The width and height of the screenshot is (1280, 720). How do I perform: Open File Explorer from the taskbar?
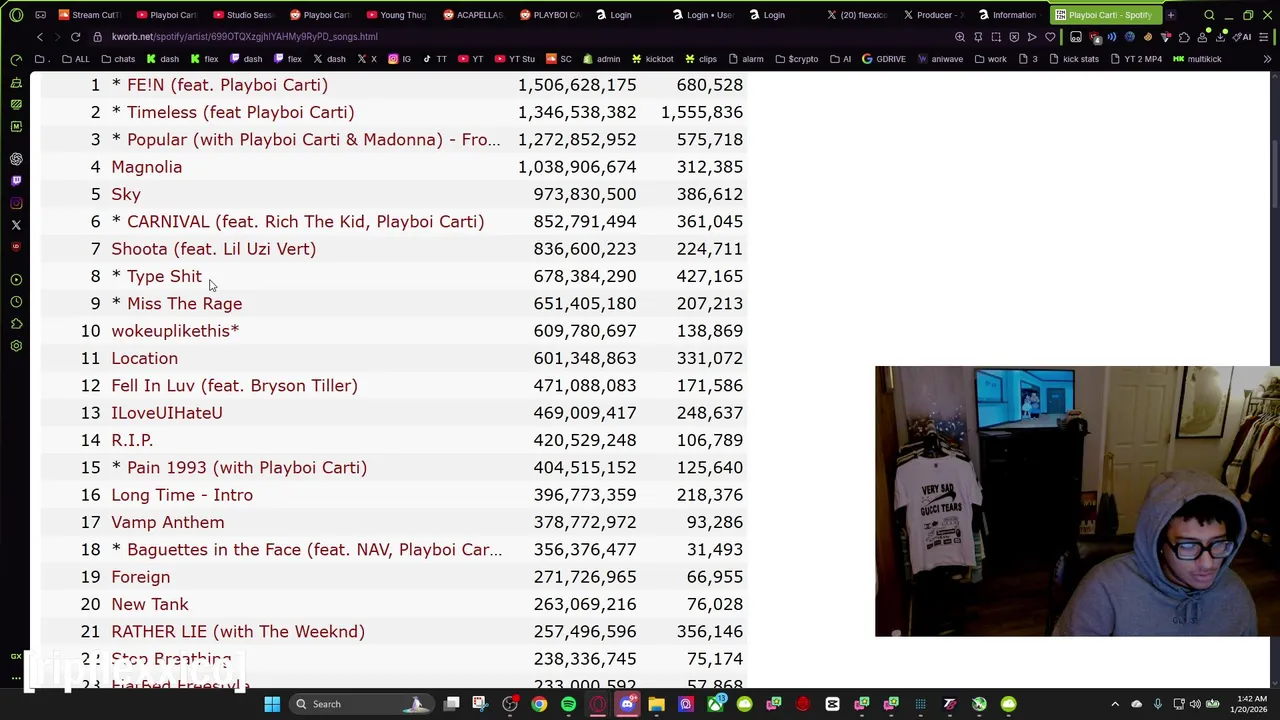tap(656, 704)
